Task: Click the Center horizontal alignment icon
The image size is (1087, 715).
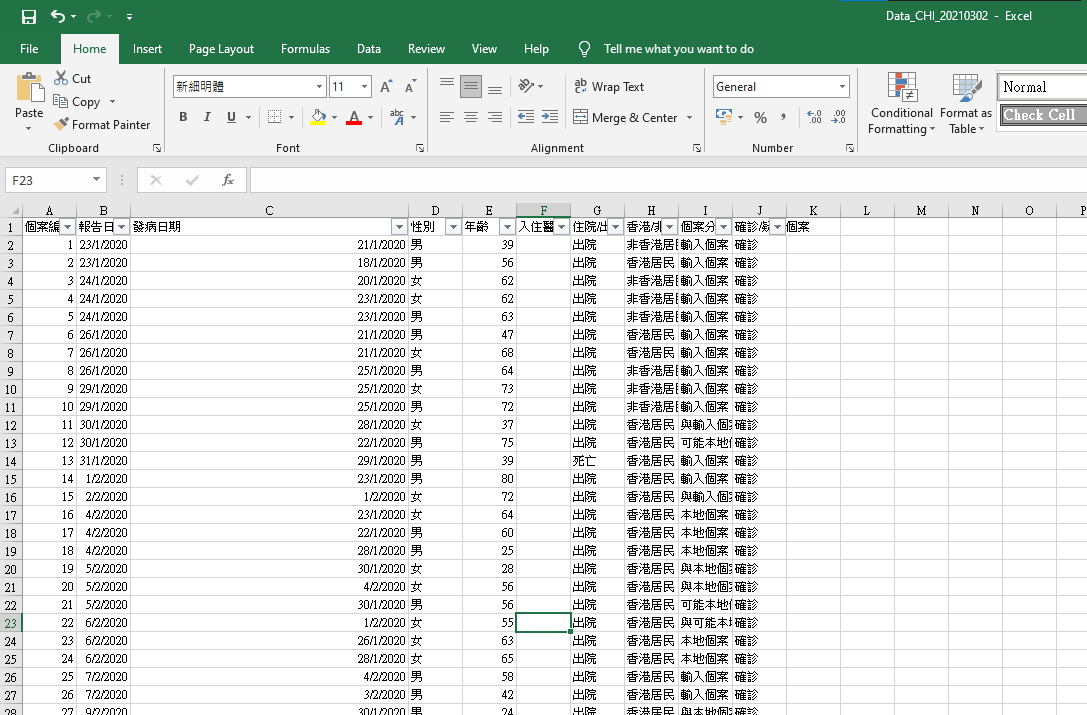Action: (x=471, y=117)
